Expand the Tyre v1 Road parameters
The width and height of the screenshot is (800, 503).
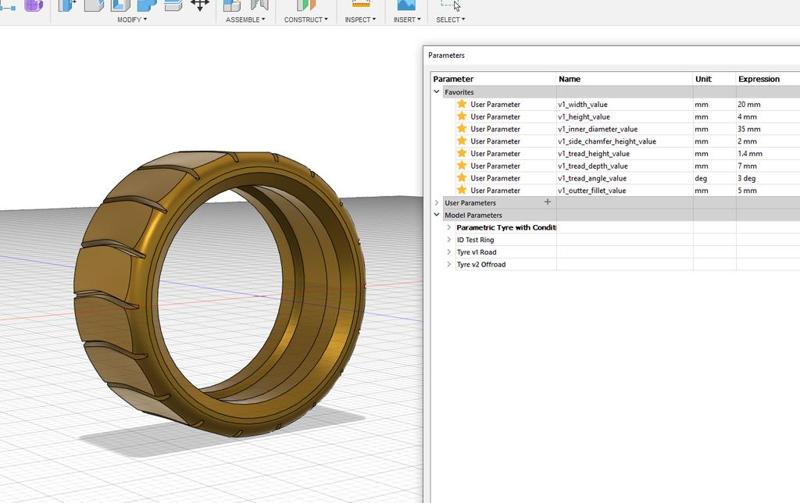pos(449,252)
